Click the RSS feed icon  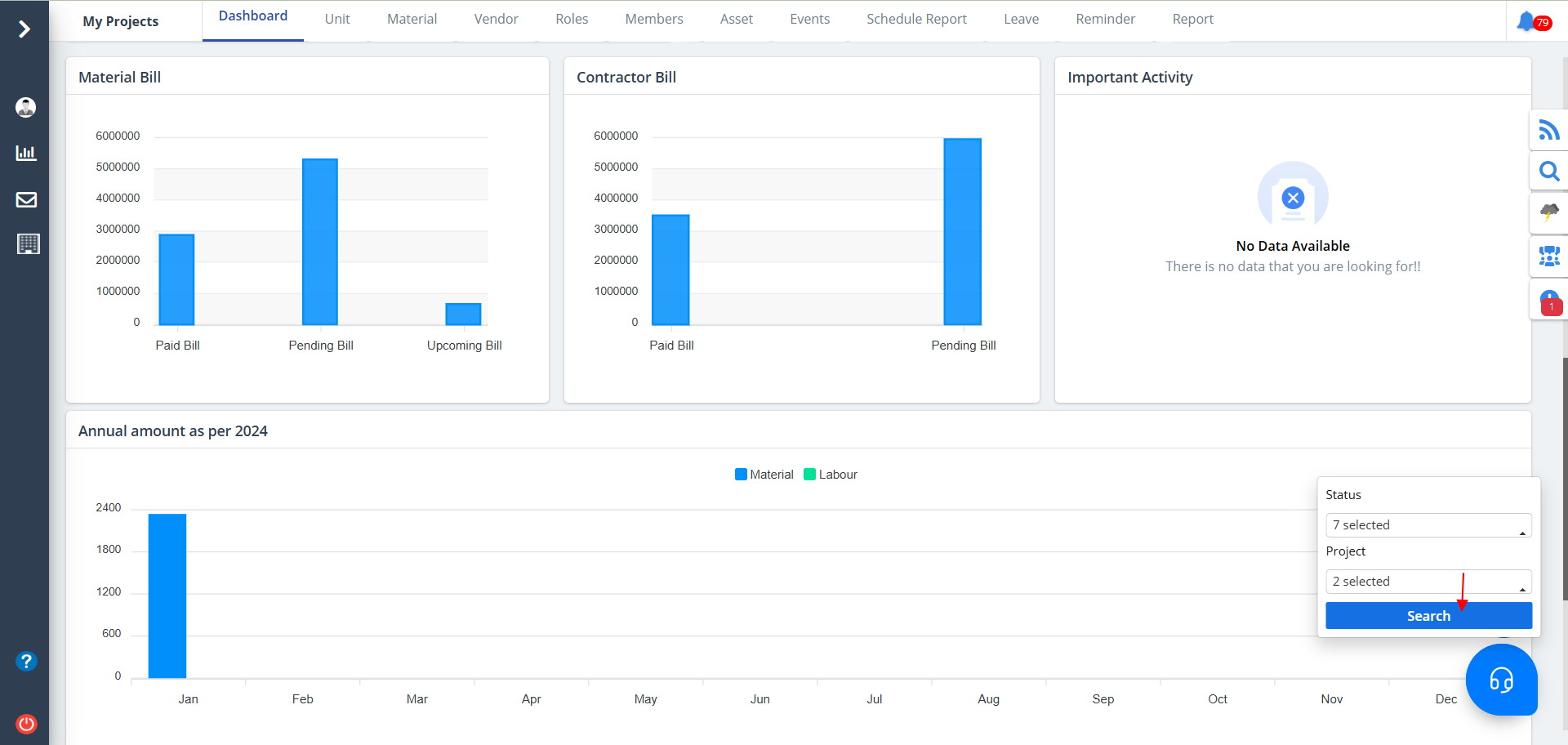(1548, 130)
